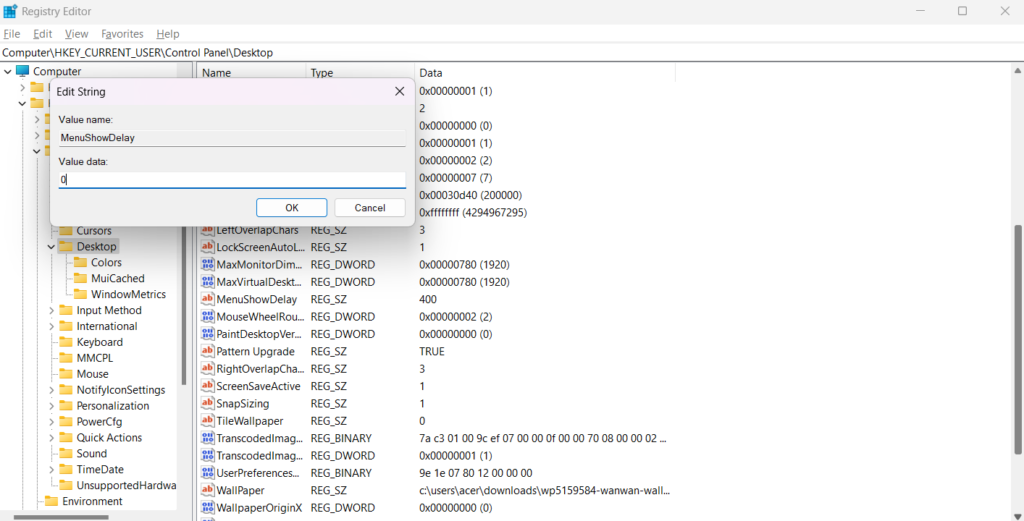Image resolution: width=1024 pixels, height=521 pixels.
Task: Collapse the Desktop key in tree
Action: [51, 247]
